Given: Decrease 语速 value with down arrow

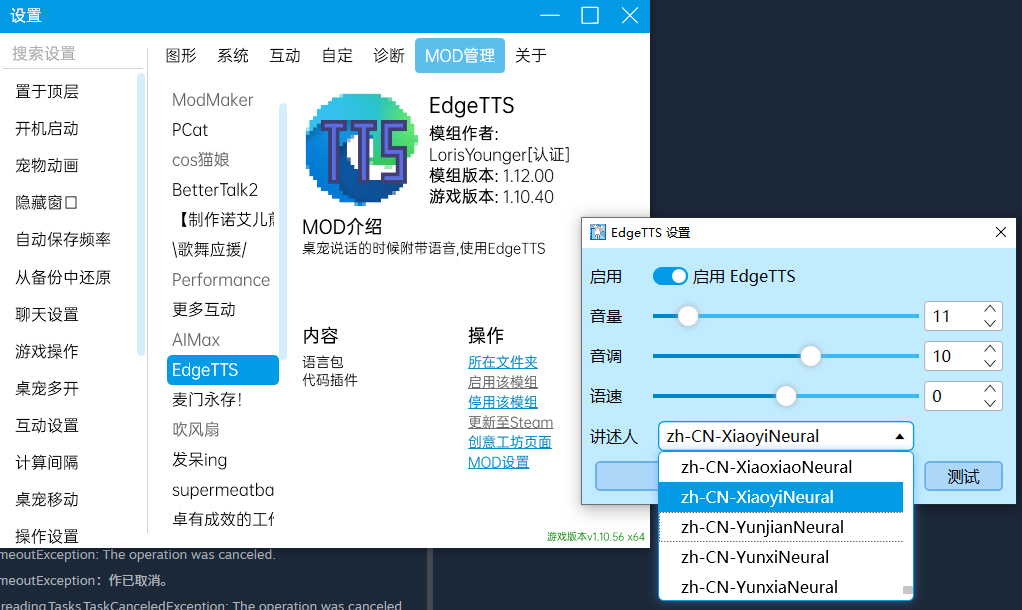Looking at the screenshot, I should [x=990, y=403].
